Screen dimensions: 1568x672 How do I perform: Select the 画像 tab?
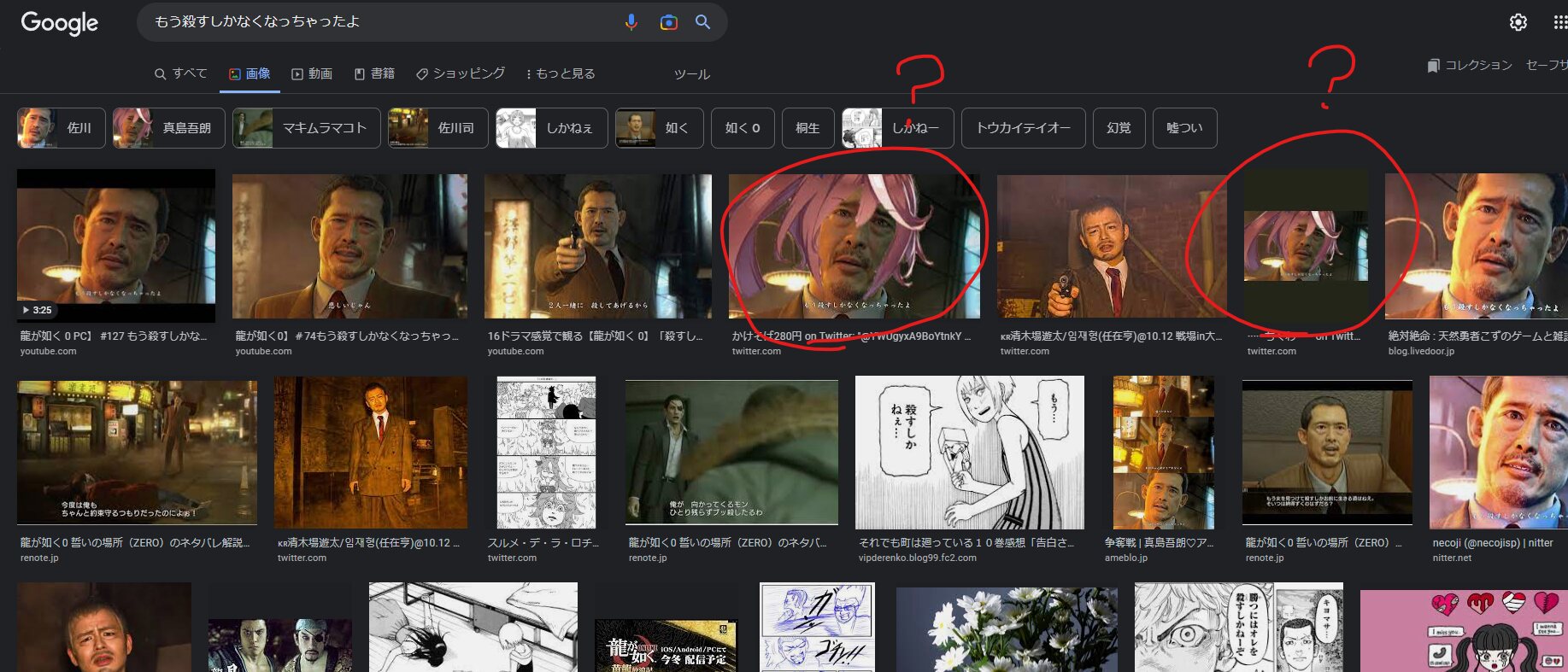tap(250, 73)
